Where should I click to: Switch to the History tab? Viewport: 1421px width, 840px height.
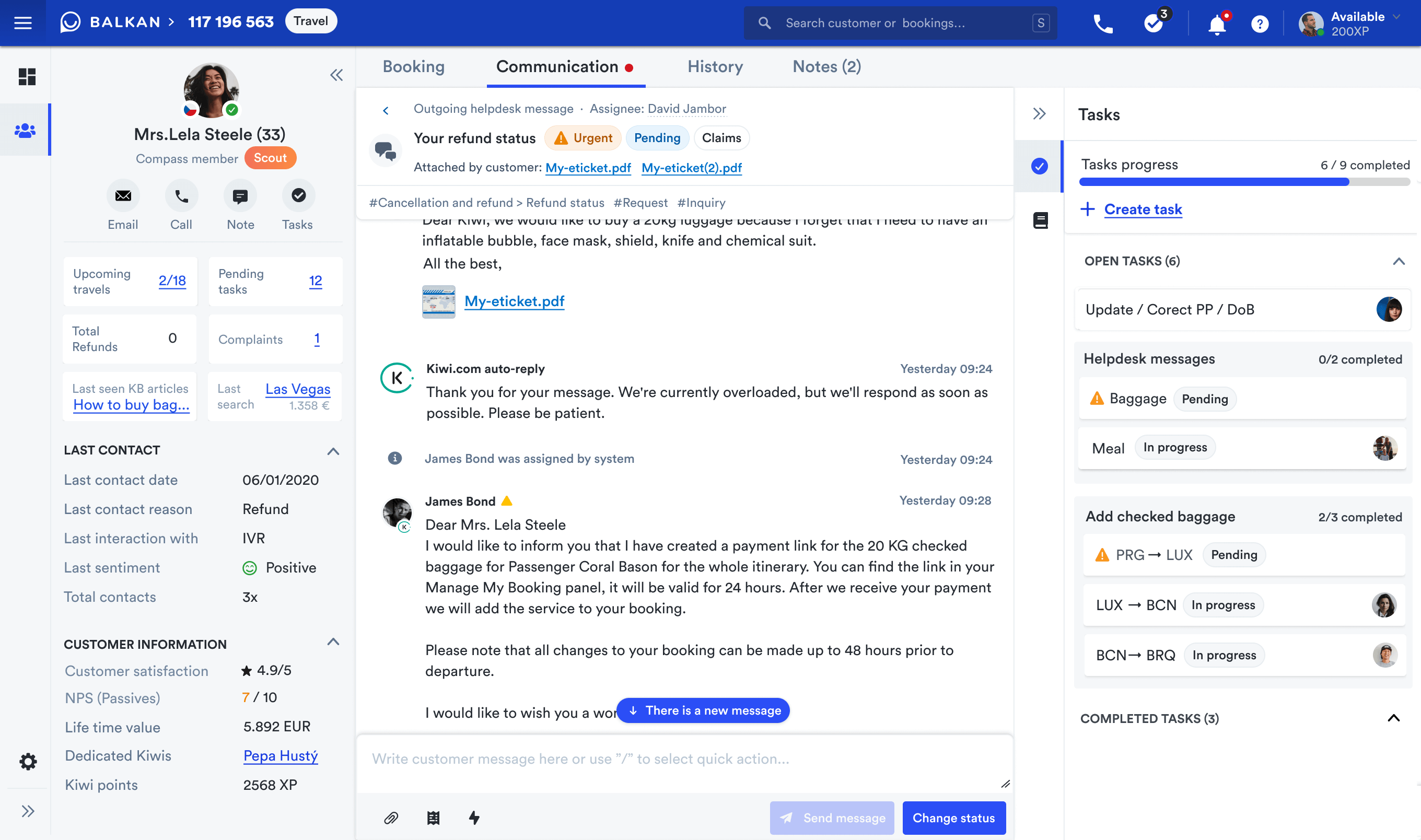point(715,67)
